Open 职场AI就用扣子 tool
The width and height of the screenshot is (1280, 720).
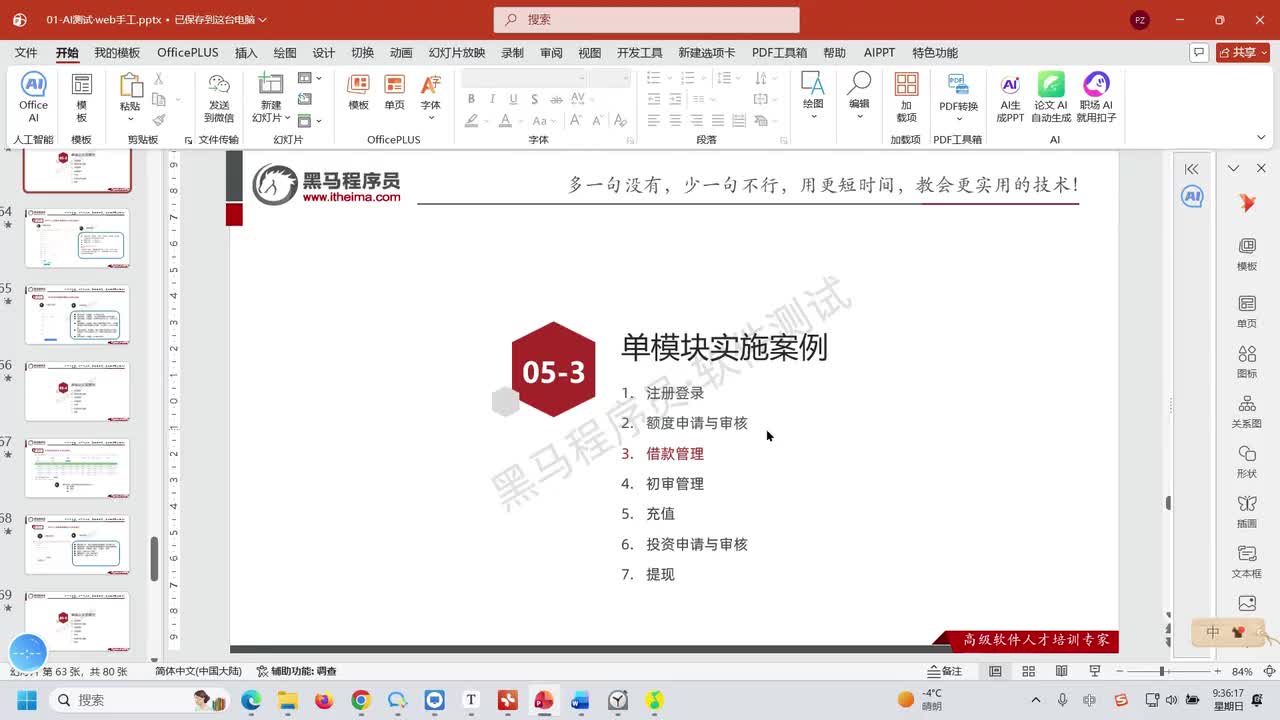point(1096,97)
